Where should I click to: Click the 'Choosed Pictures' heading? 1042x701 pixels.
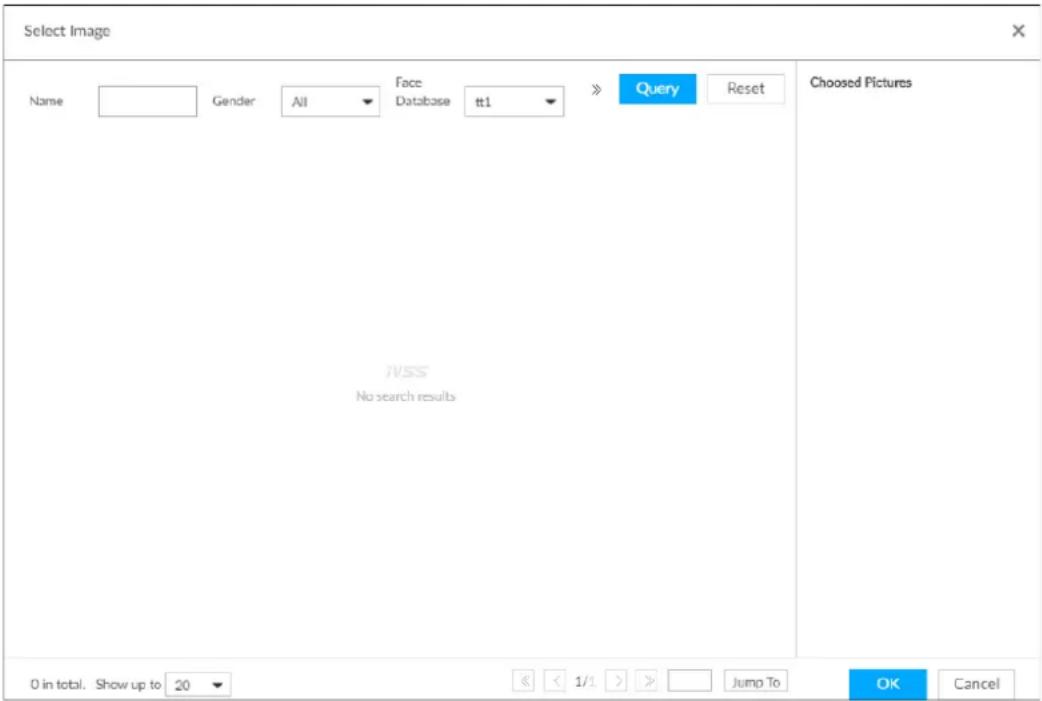[861, 82]
